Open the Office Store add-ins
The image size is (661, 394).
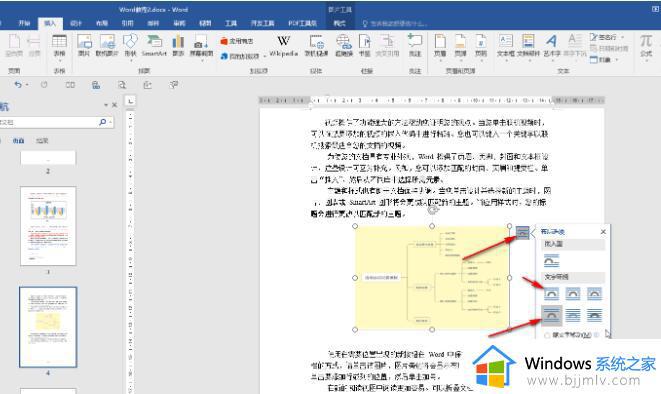point(236,41)
